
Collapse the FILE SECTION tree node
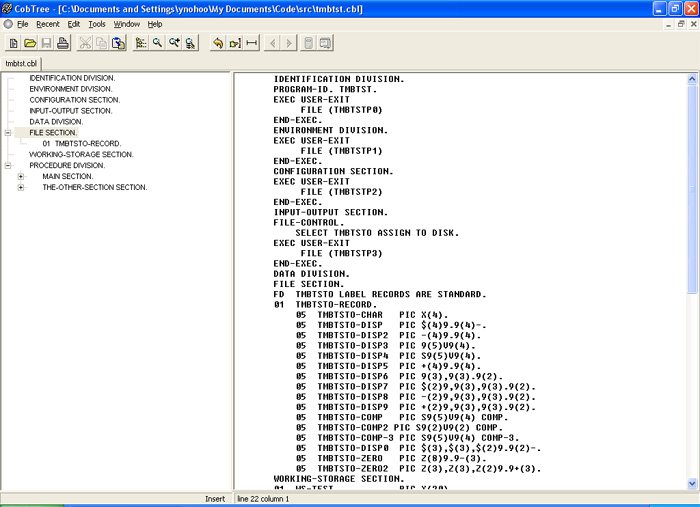click(x=8, y=133)
